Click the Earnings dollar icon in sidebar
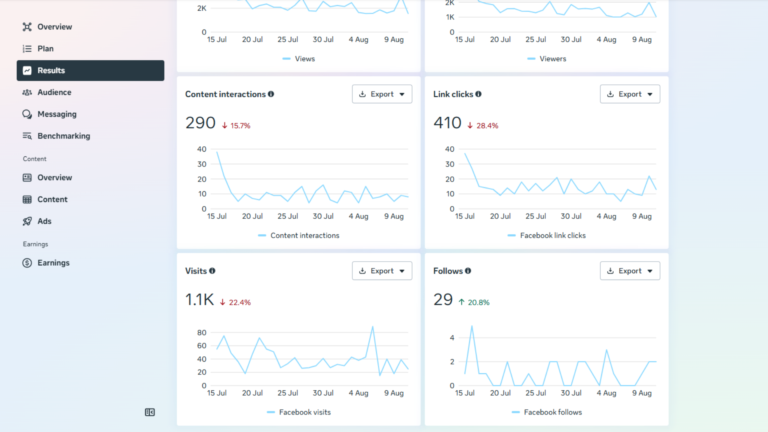Image resolution: width=768 pixels, height=432 pixels. (x=27, y=263)
